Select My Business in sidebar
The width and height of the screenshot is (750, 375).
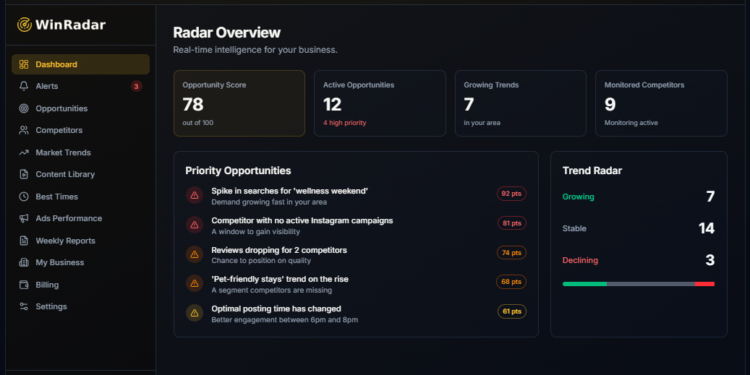(x=80, y=262)
